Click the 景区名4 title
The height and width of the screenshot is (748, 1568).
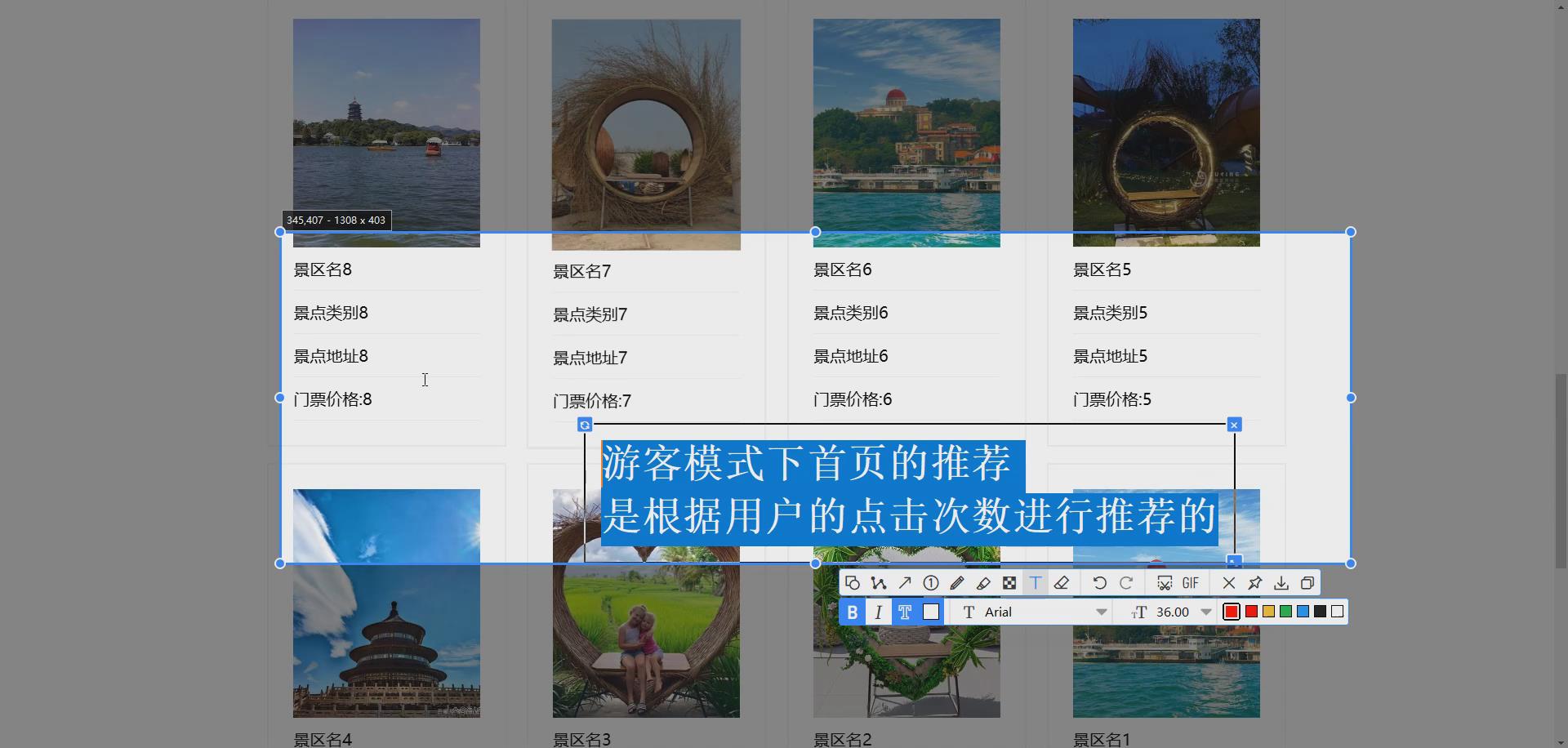click(323, 740)
